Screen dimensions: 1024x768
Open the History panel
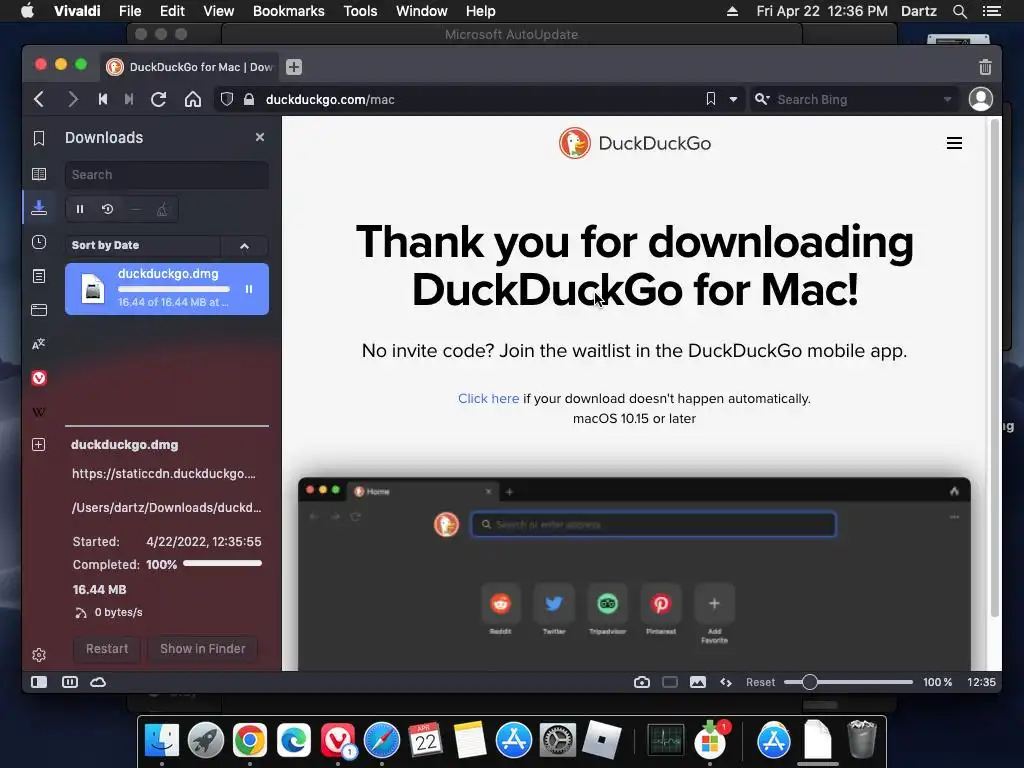[39, 242]
